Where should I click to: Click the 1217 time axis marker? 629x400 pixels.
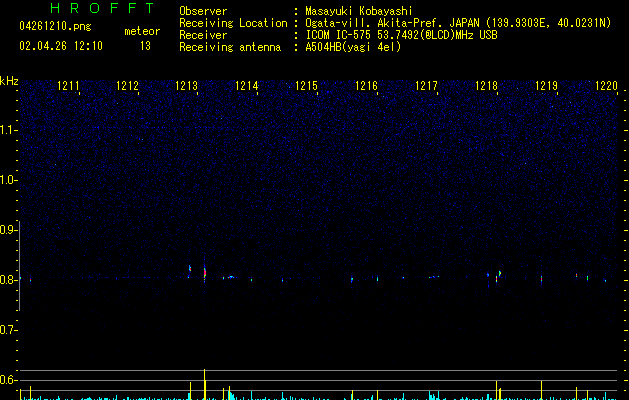426,86
